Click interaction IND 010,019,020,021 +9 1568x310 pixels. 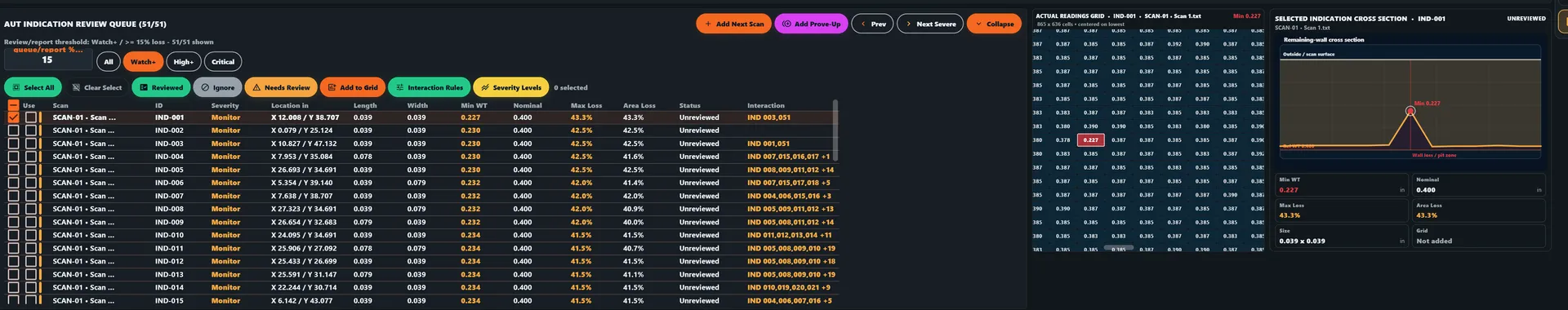point(789,287)
